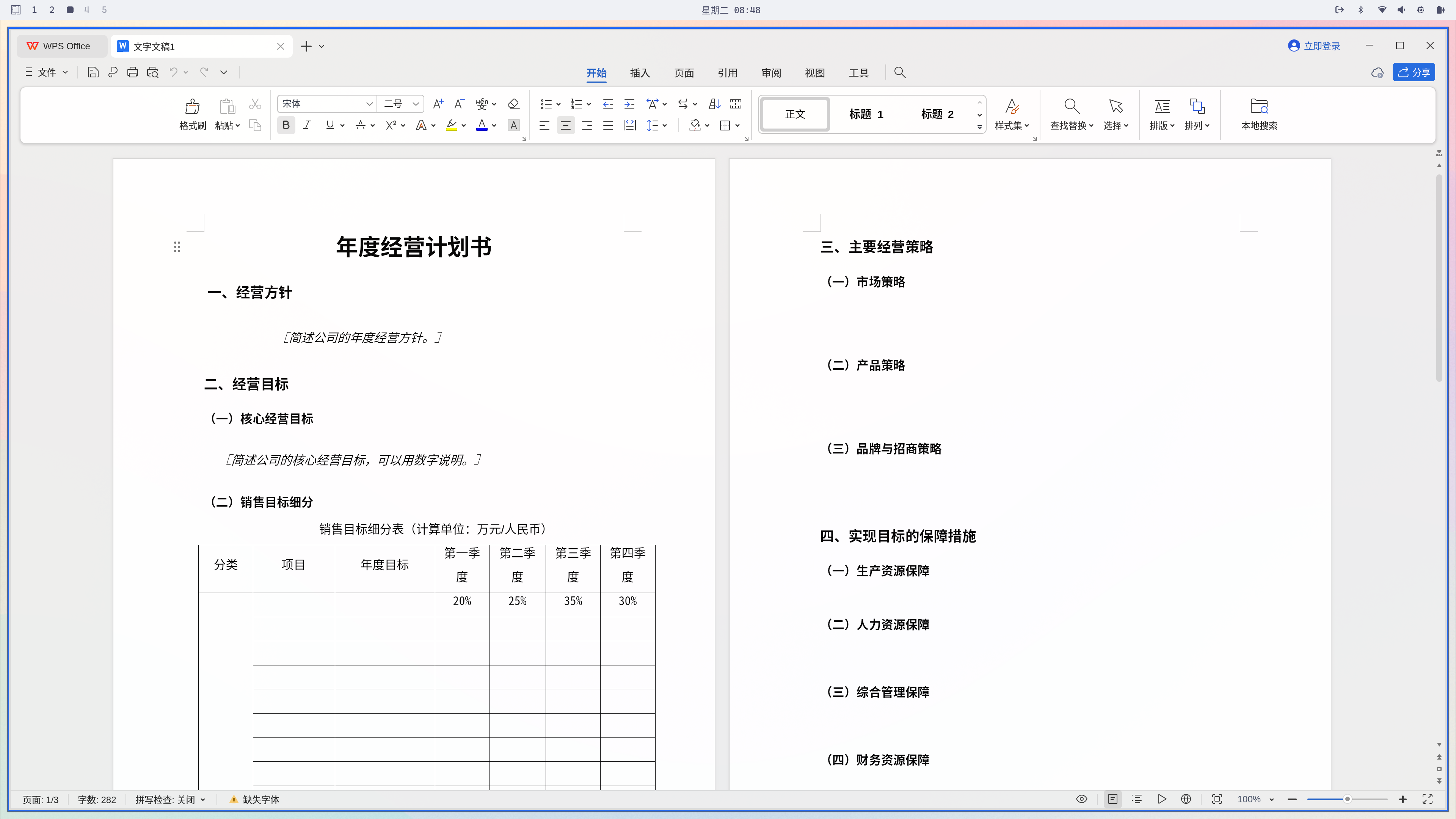This screenshot has height=819, width=1456.
Task: Justify text alignment icon
Action: click(608, 126)
